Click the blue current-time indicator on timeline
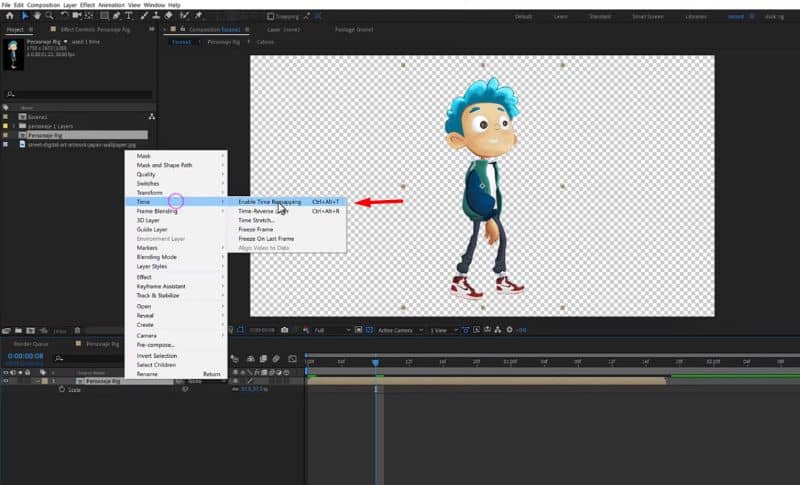The image size is (800, 485). click(x=376, y=362)
